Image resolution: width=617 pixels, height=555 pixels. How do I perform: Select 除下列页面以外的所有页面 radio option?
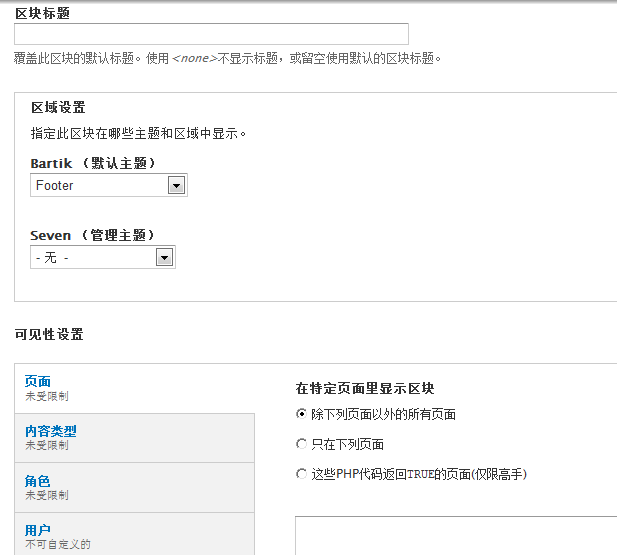[x=301, y=414]
